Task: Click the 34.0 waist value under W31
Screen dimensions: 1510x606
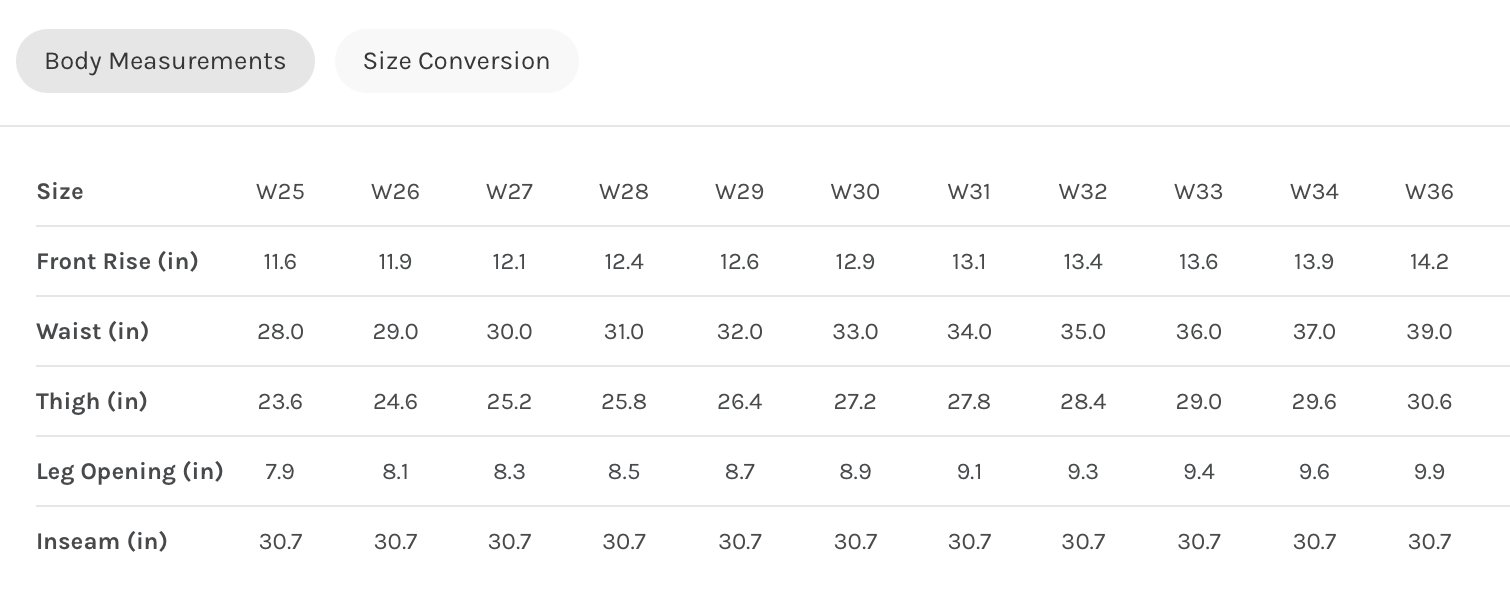Action: [969, 331]
